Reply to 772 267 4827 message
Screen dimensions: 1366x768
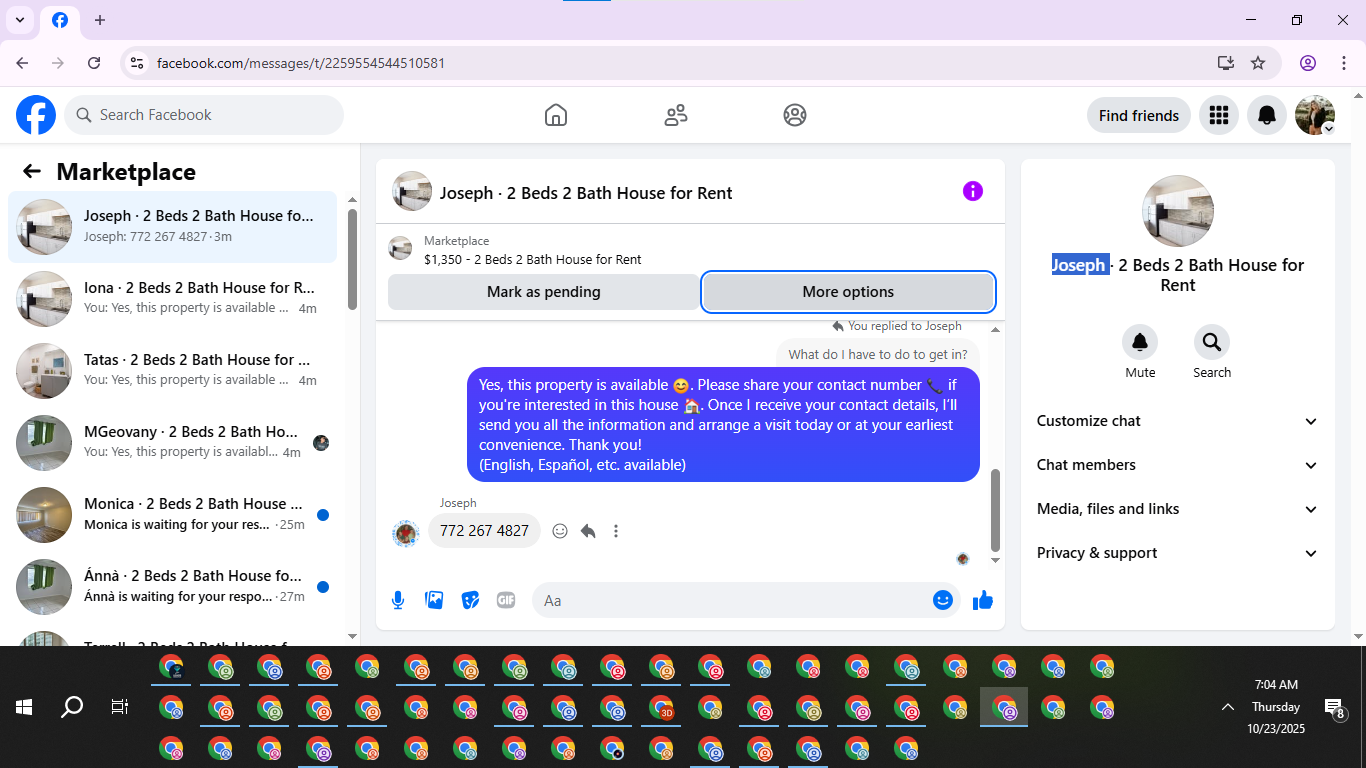(588, 531)
